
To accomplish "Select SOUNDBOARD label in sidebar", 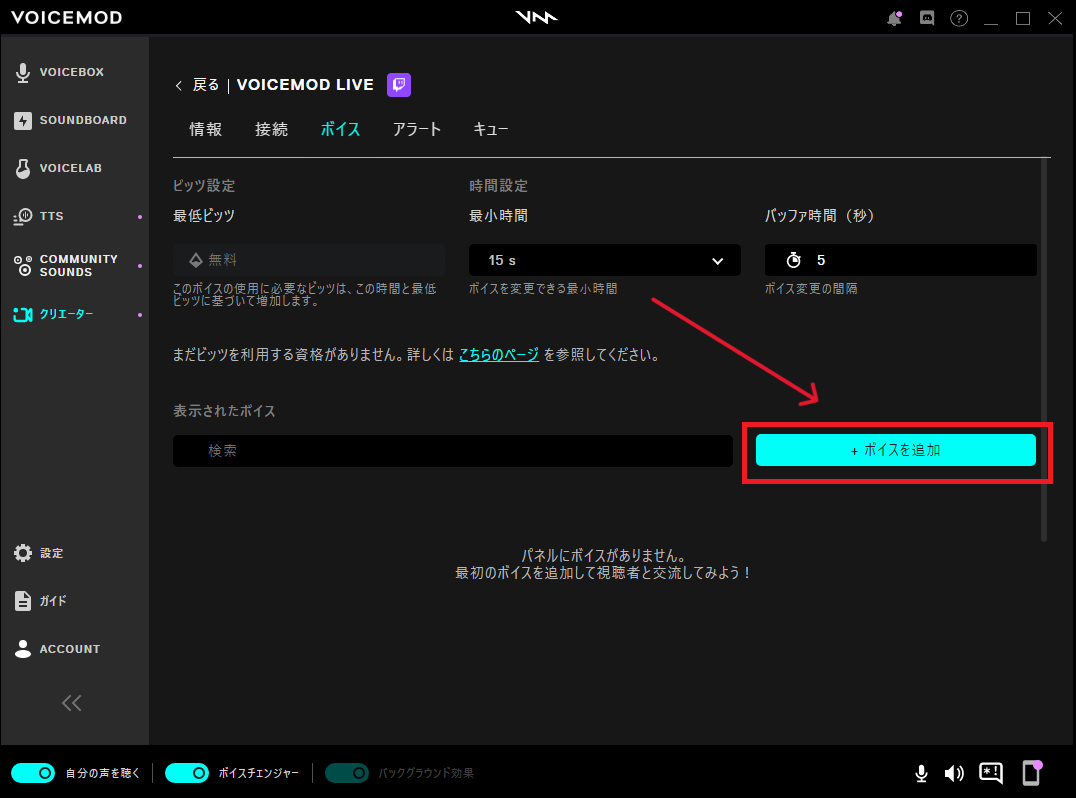I will click(83, 120).
